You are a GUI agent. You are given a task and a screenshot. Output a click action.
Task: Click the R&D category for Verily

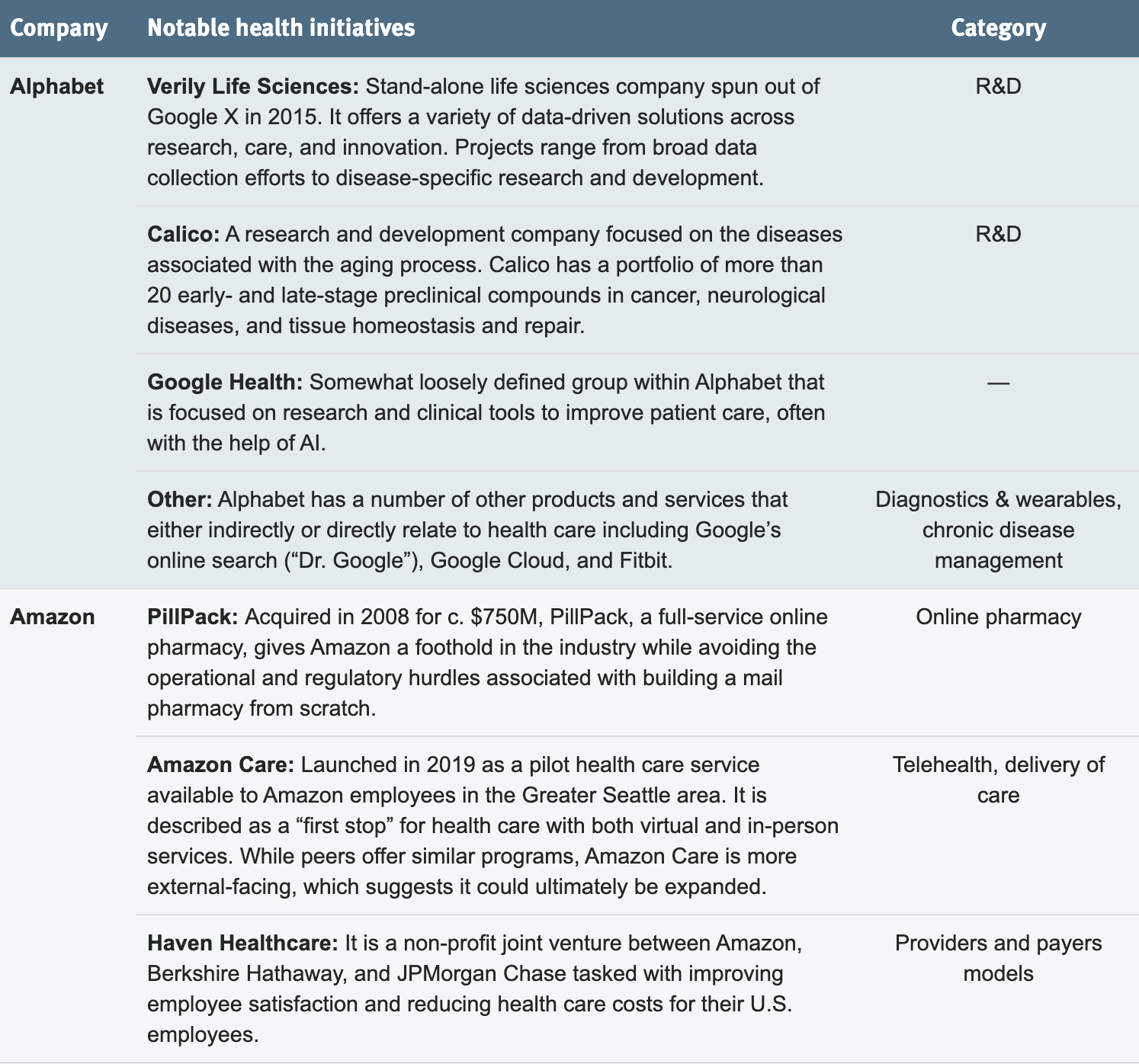pos(998,86)
